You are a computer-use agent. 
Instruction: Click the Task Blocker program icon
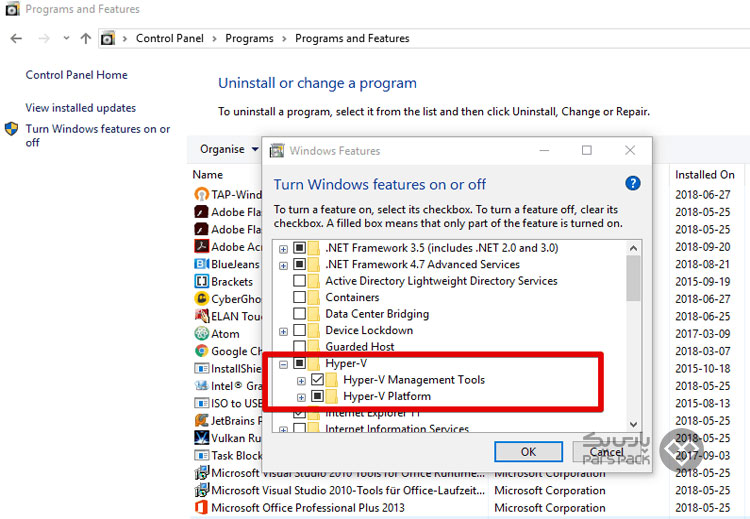click(x=201, y=455)
